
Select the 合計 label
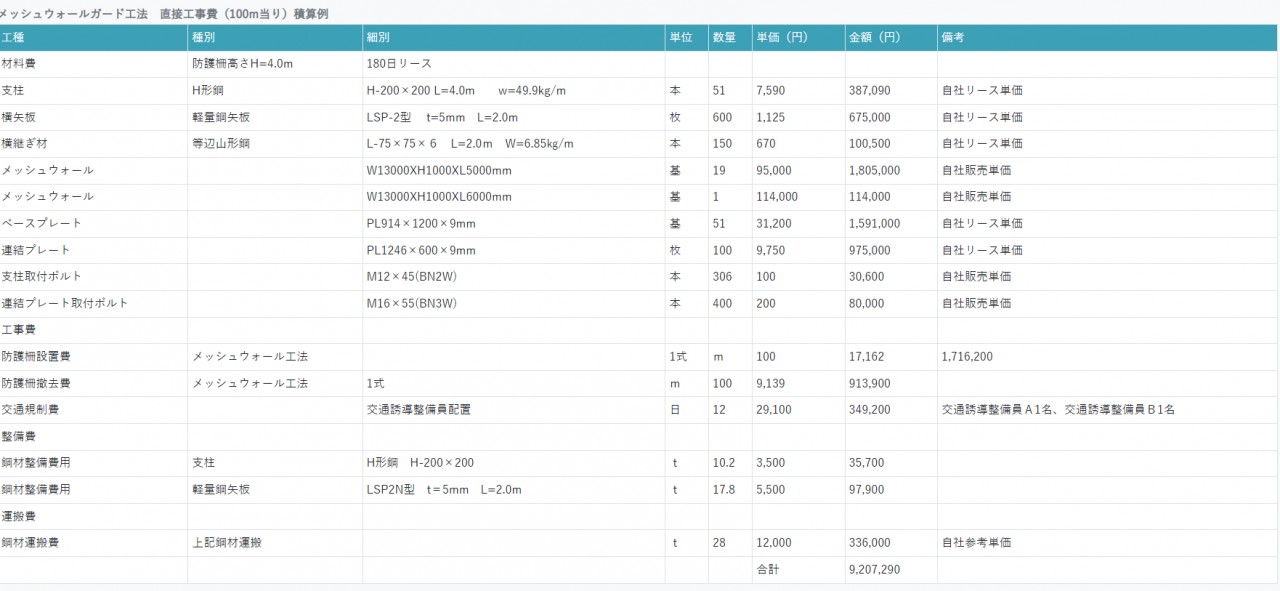coord(768,570)
